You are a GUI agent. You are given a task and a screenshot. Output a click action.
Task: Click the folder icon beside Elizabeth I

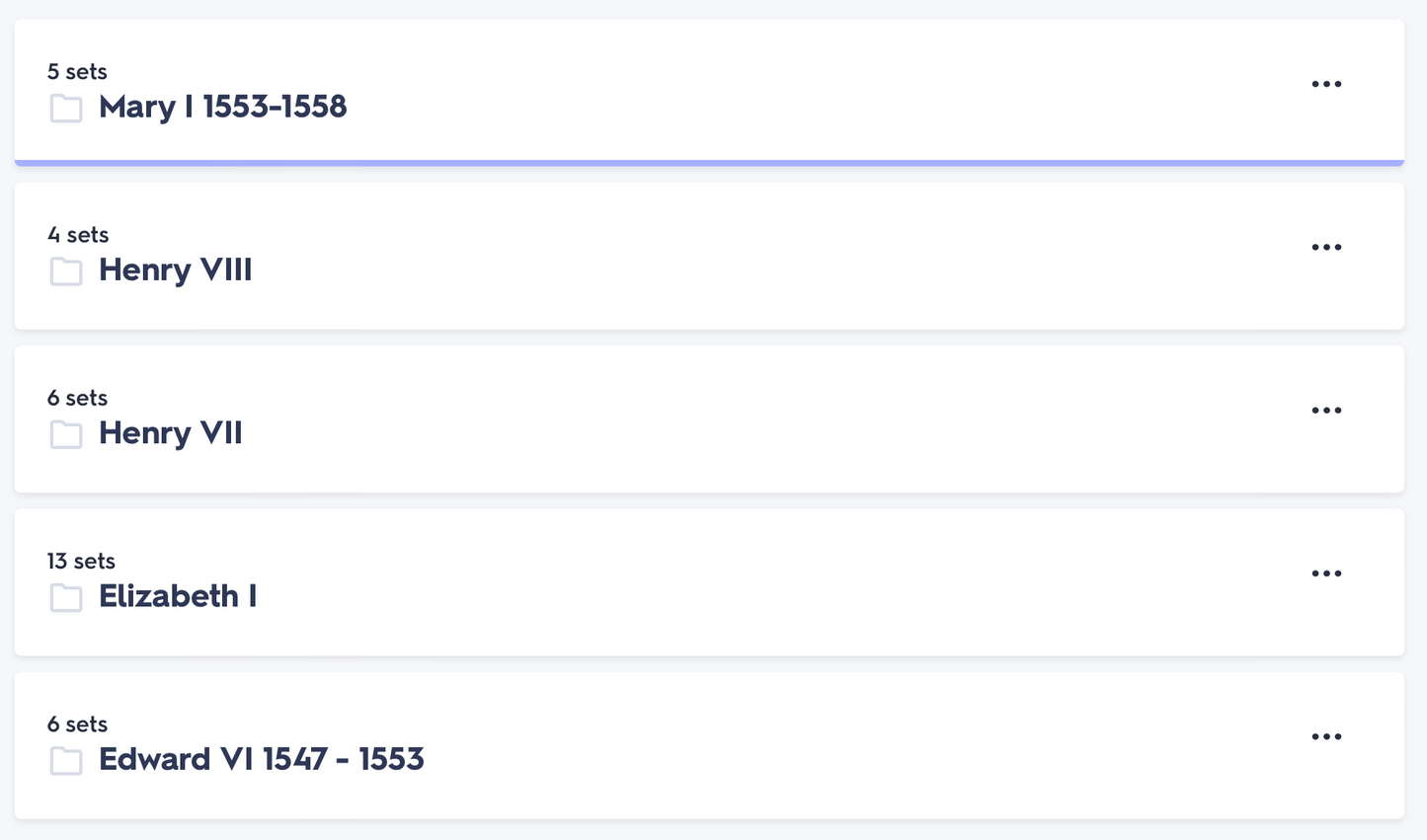pos(66,597)
